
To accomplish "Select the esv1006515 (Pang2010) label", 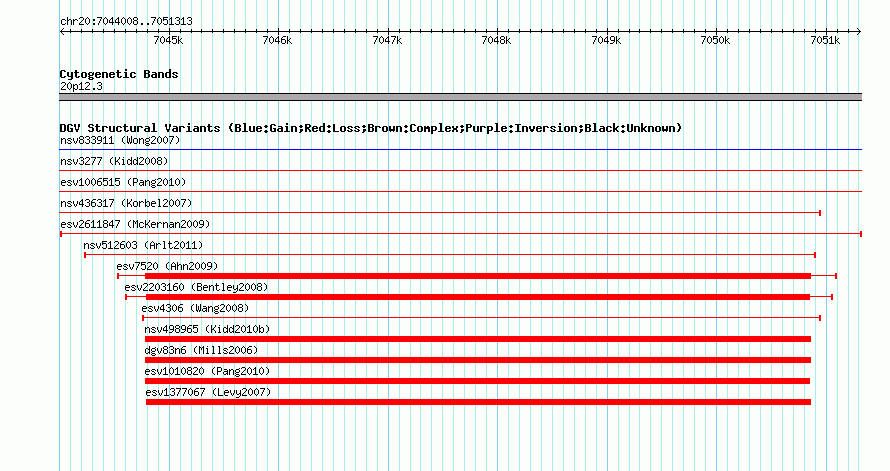I will pos(123,182).
